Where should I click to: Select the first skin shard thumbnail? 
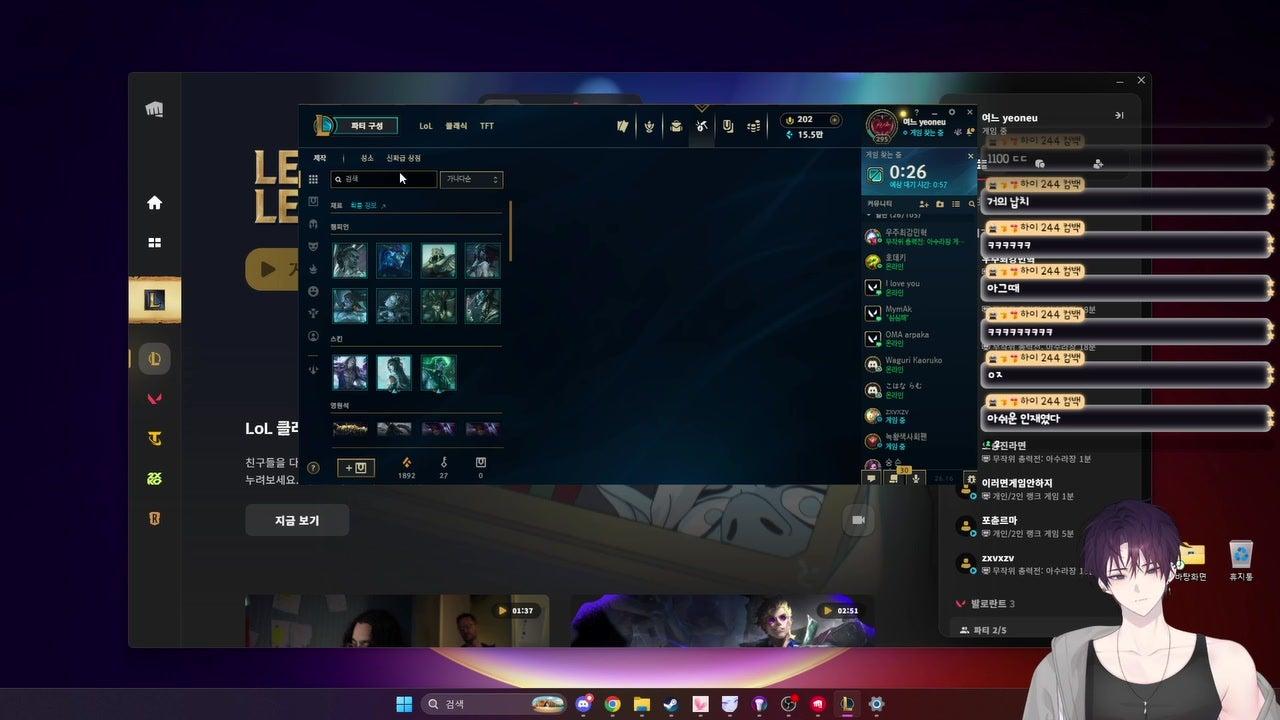point(350,372)
